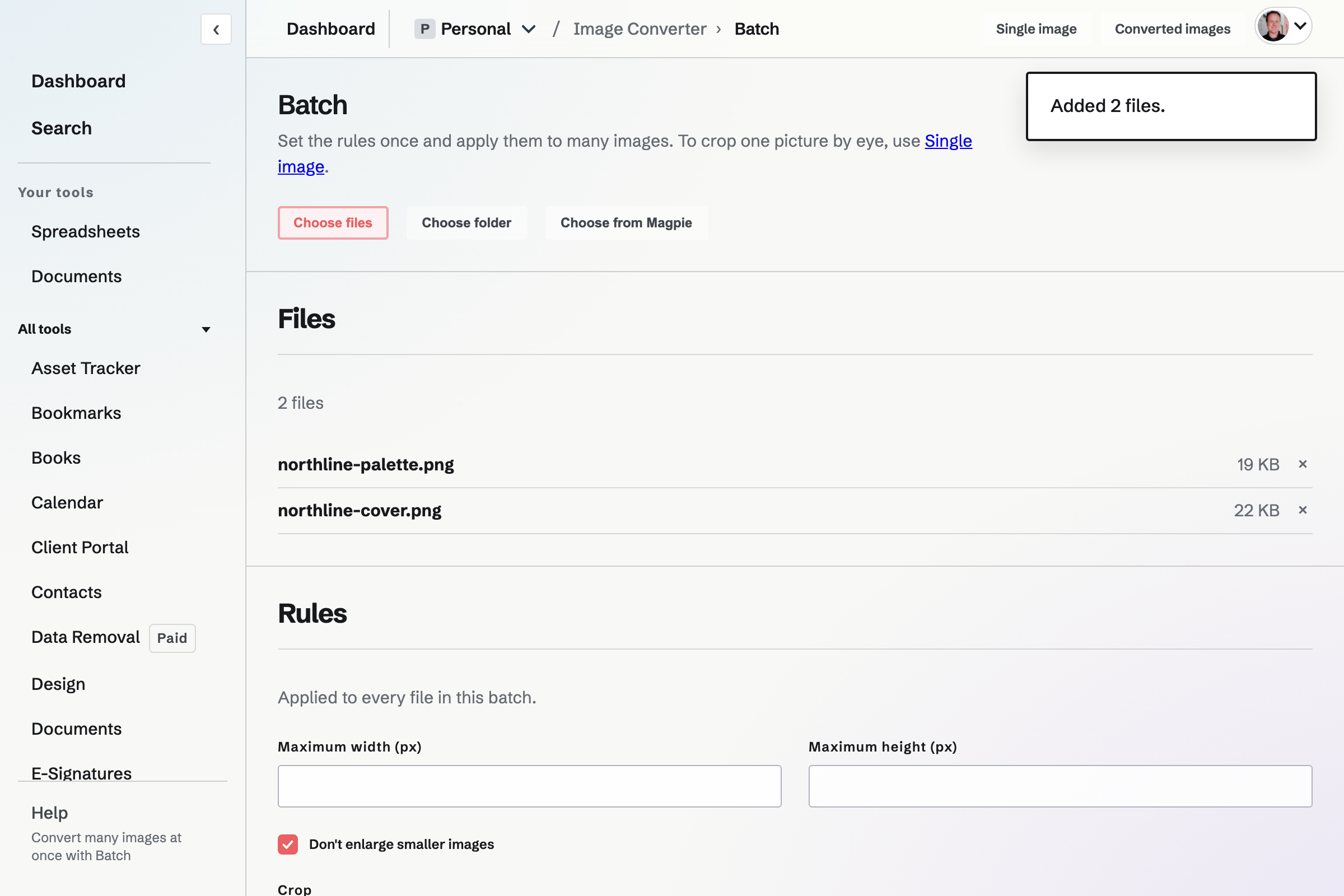Open Documents under Your tools

click(x=77, y=277)
